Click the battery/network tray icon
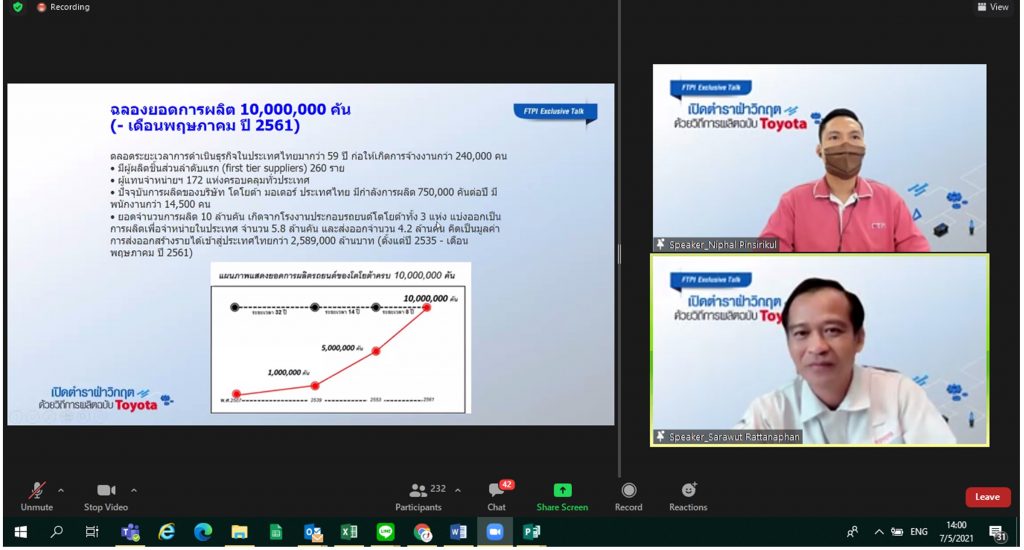 pos(897,532)
